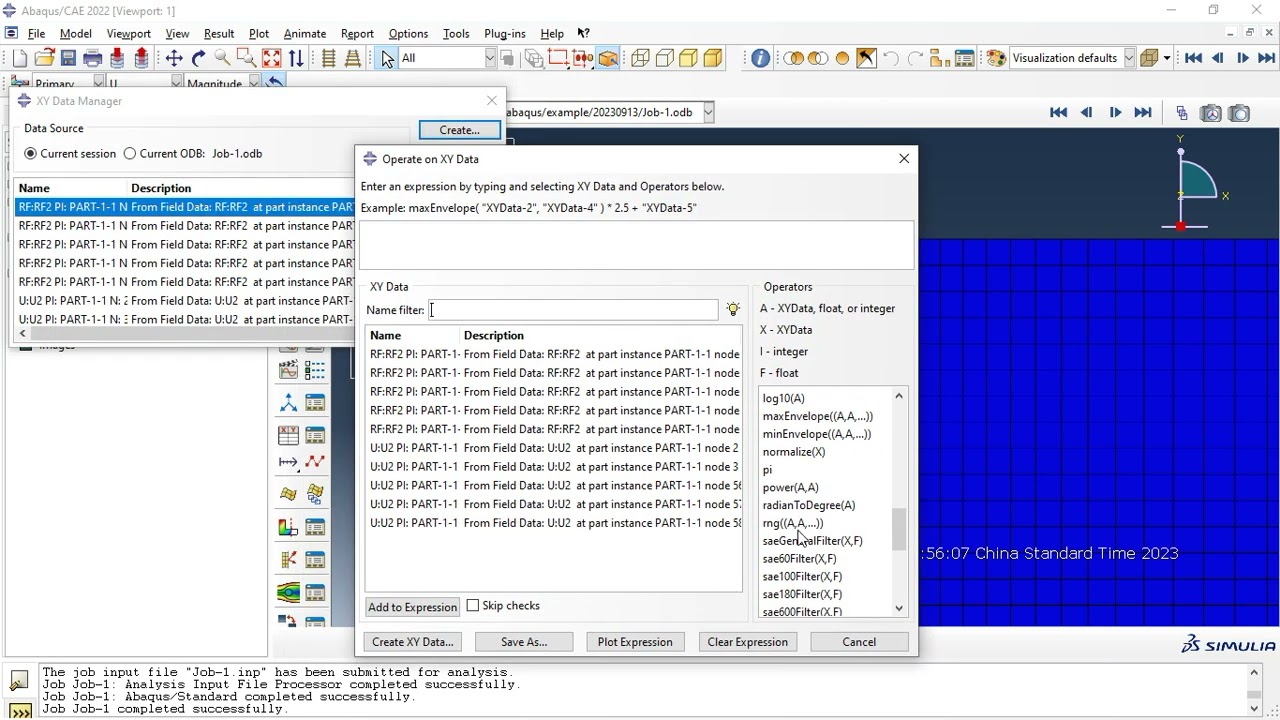Click the camera snapshot icon in viewport toolbar
Screen dimensions: 1280x720
(1239, 113)
